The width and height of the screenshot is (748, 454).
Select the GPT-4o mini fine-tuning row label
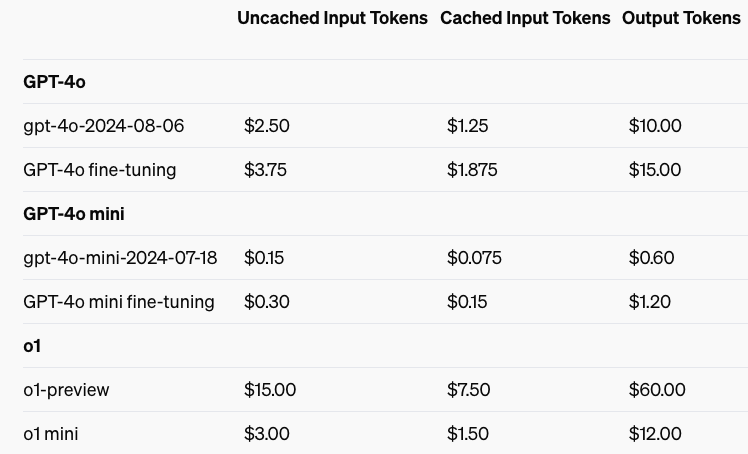119,302
